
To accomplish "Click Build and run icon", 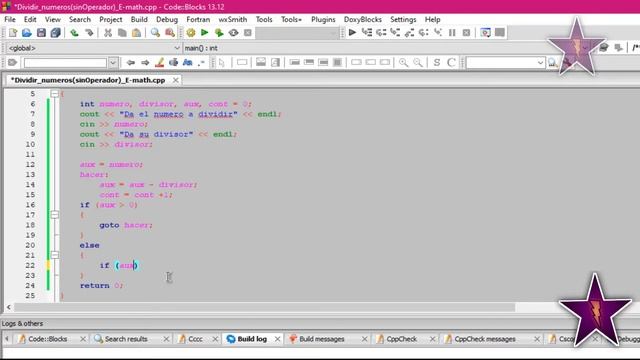I will pyautogui.click(x=219, y=33).
